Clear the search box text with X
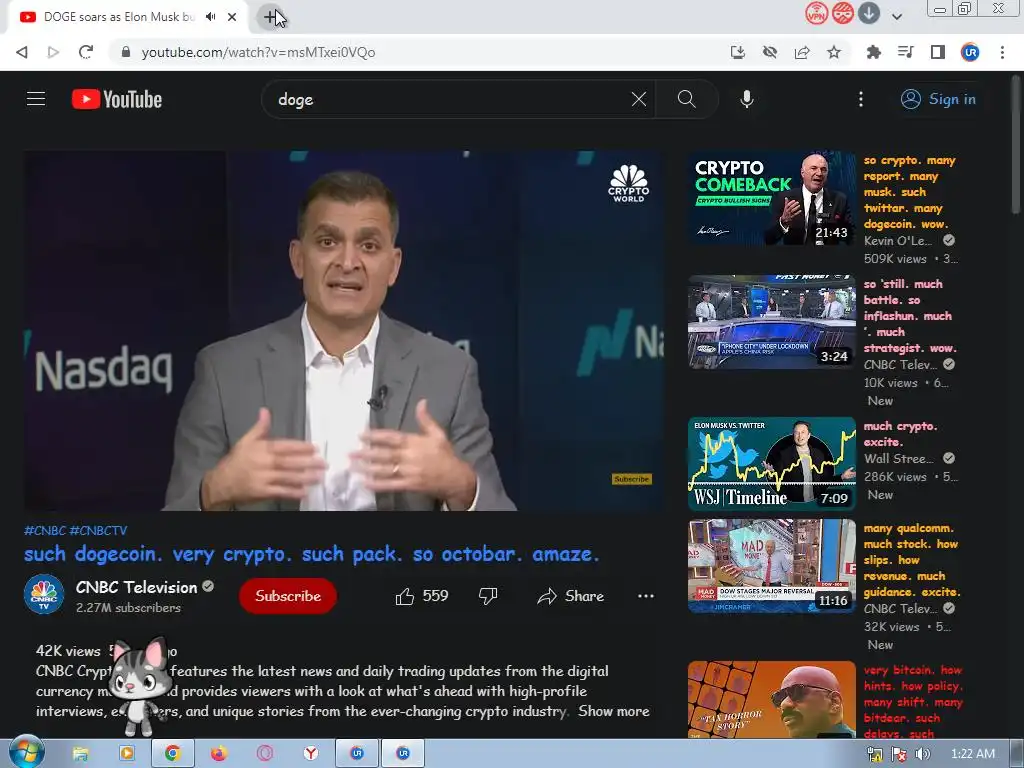Image resolution: width=1024 pixels, height=768 pixels. click(x=639, y=99)
